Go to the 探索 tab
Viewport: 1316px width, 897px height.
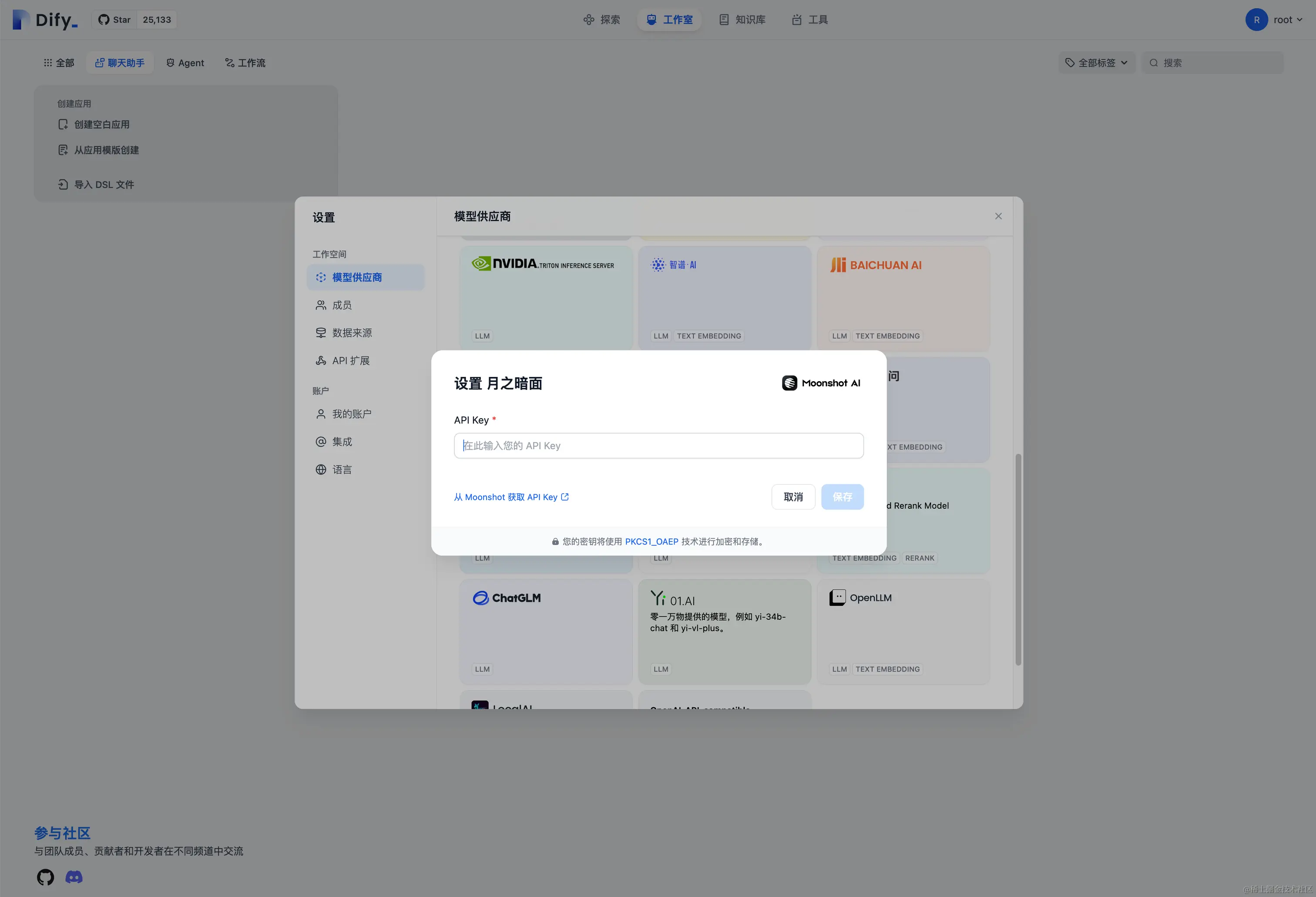point(601,20)
